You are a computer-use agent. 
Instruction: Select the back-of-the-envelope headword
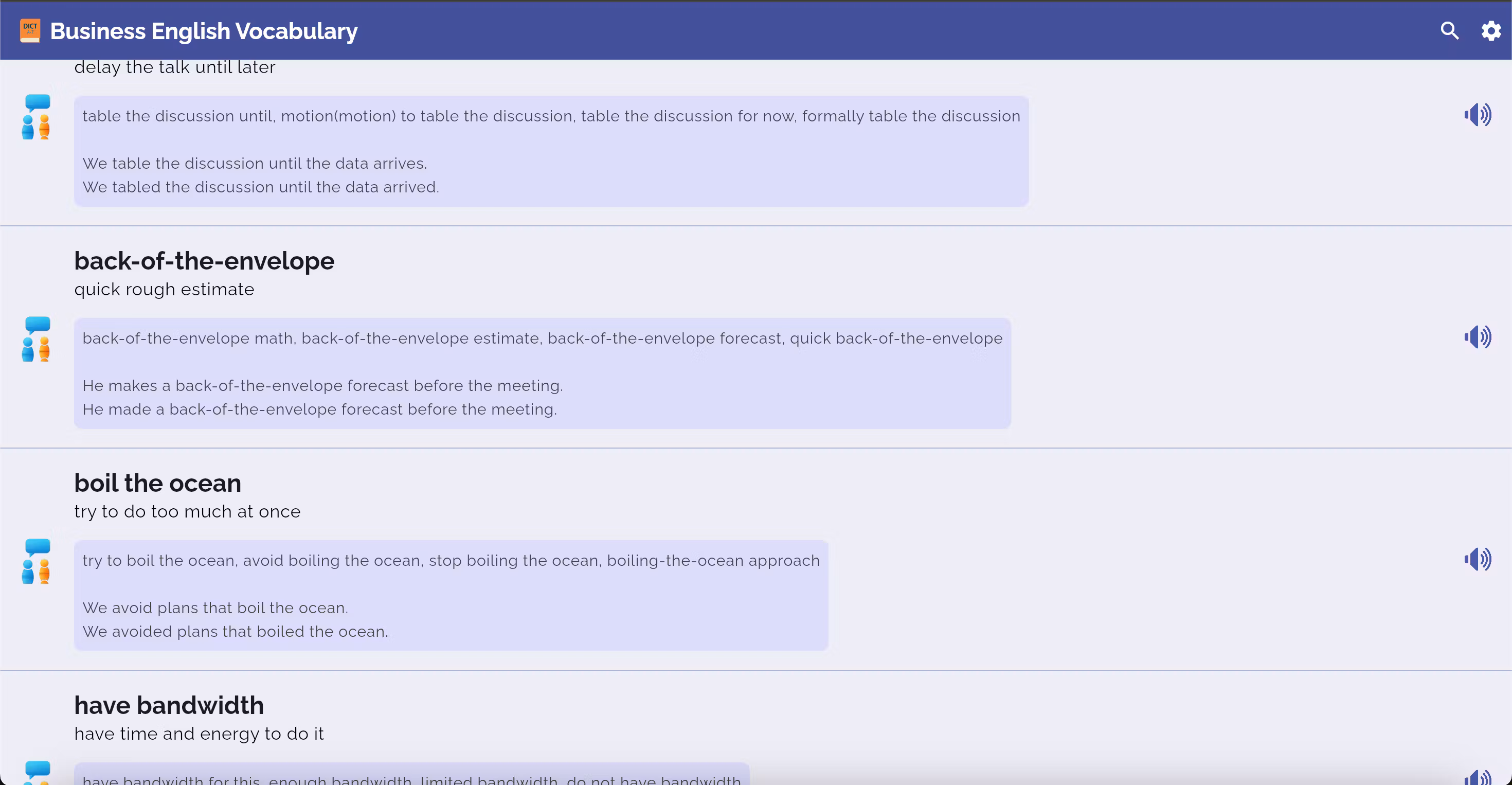(x=204, y=261)
